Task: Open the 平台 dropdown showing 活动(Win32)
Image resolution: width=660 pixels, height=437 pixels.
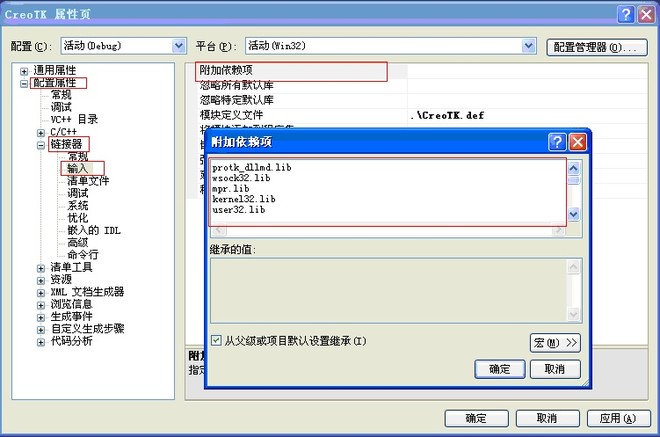Action: (528, 46)
